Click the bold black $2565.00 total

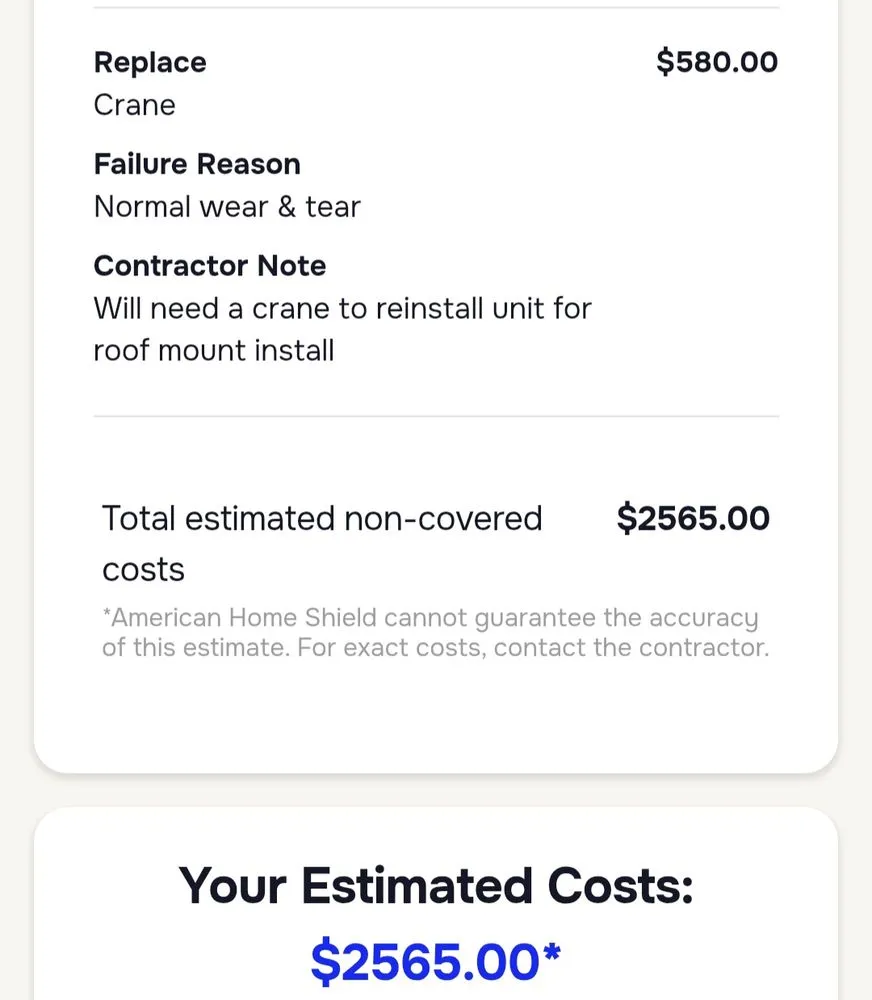pyautogui.click(x=693, y=519)
